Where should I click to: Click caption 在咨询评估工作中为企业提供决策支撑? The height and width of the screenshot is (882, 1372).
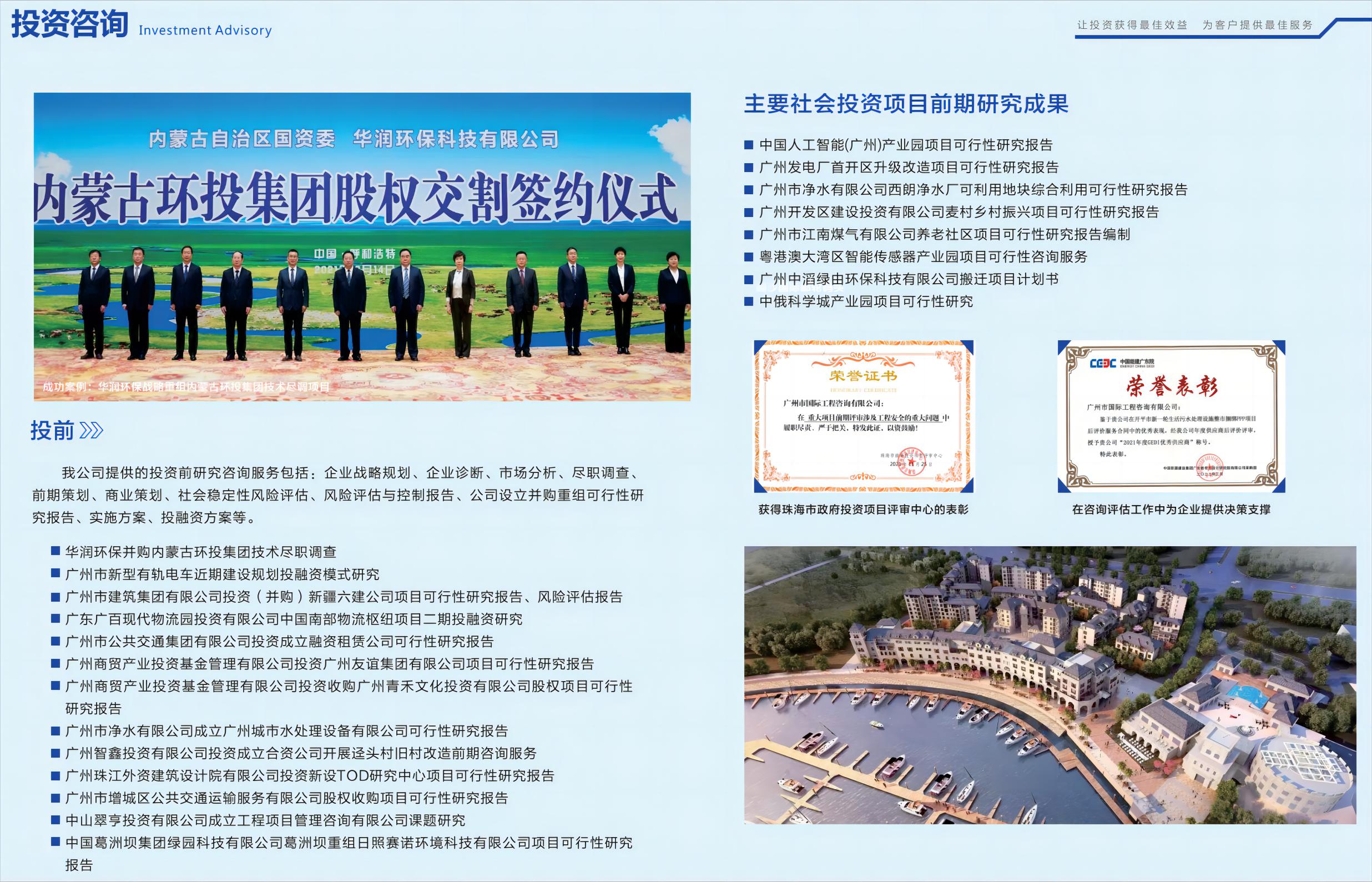coord(1171,509)
